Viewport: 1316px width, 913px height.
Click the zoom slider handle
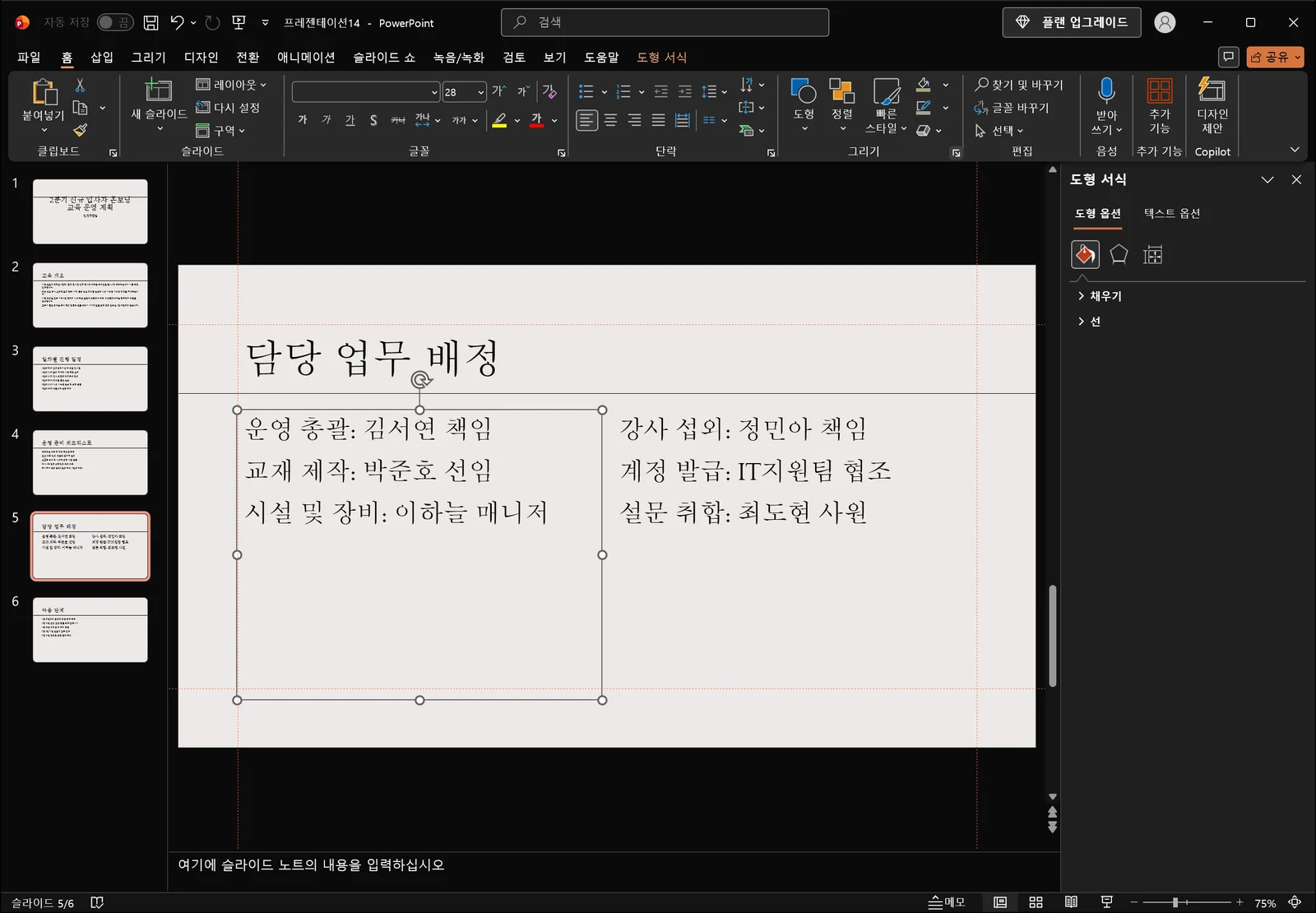click(1175, 902)
